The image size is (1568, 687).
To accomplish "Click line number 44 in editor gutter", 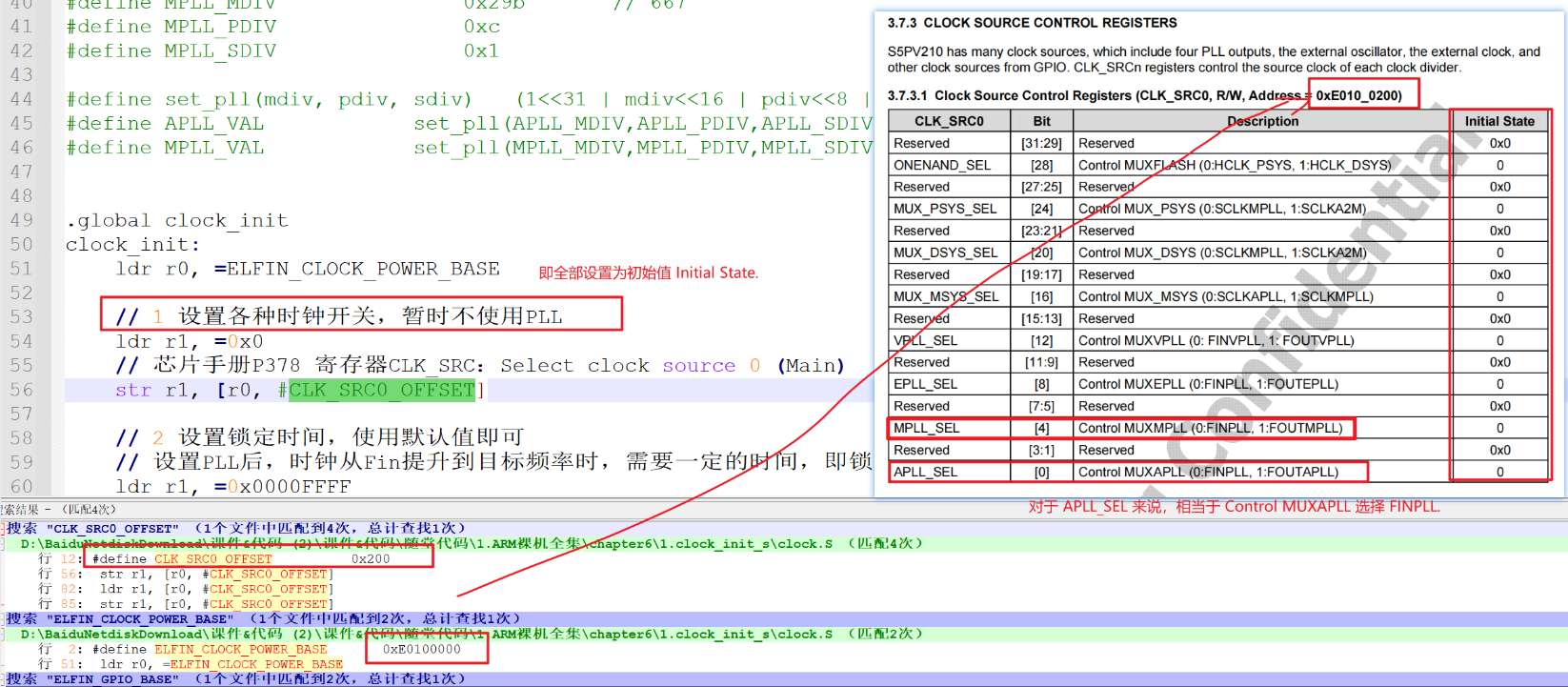I will 21,99.
